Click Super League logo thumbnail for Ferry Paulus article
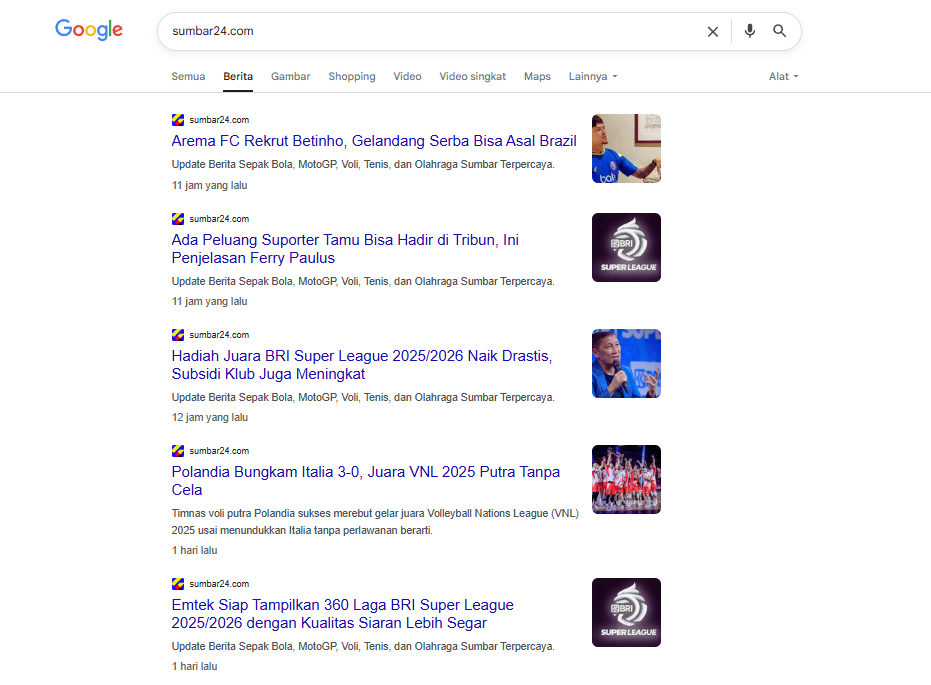The image size is (931, 685). tap(626, 248)
